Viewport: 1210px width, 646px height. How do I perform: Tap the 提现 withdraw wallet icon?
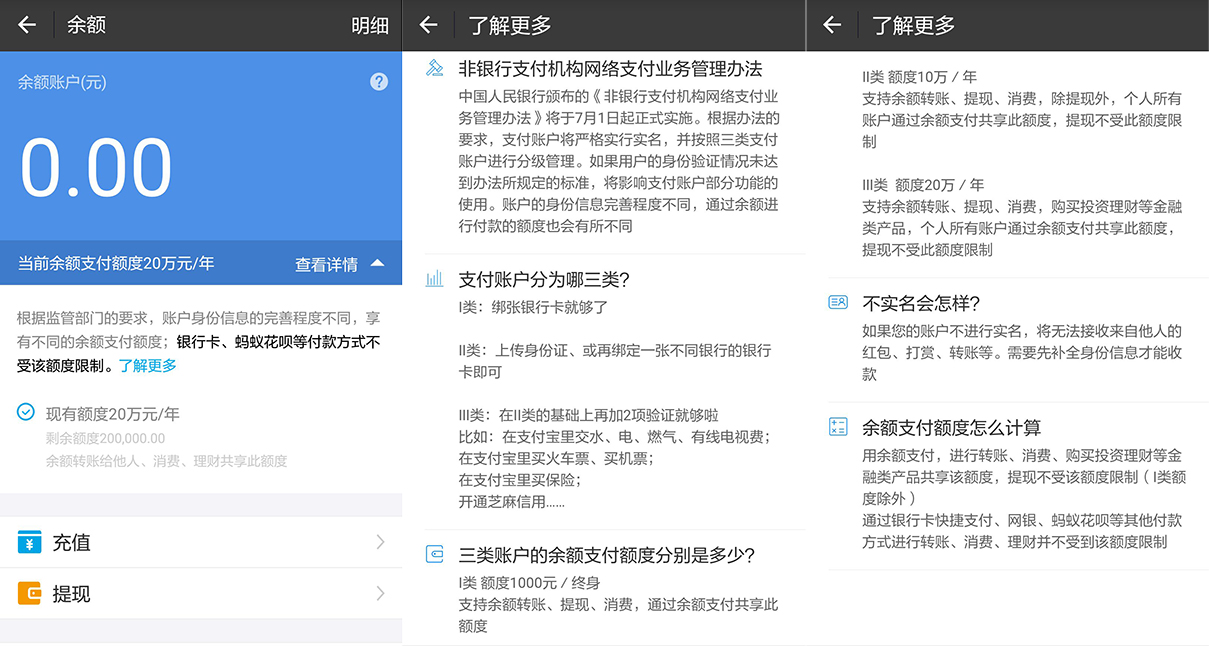(29, 593)
